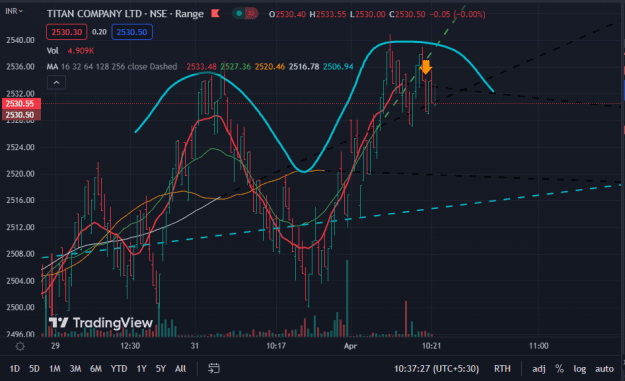Click the volume value 4.909K

pyautogui.click(x=81, y=51)
